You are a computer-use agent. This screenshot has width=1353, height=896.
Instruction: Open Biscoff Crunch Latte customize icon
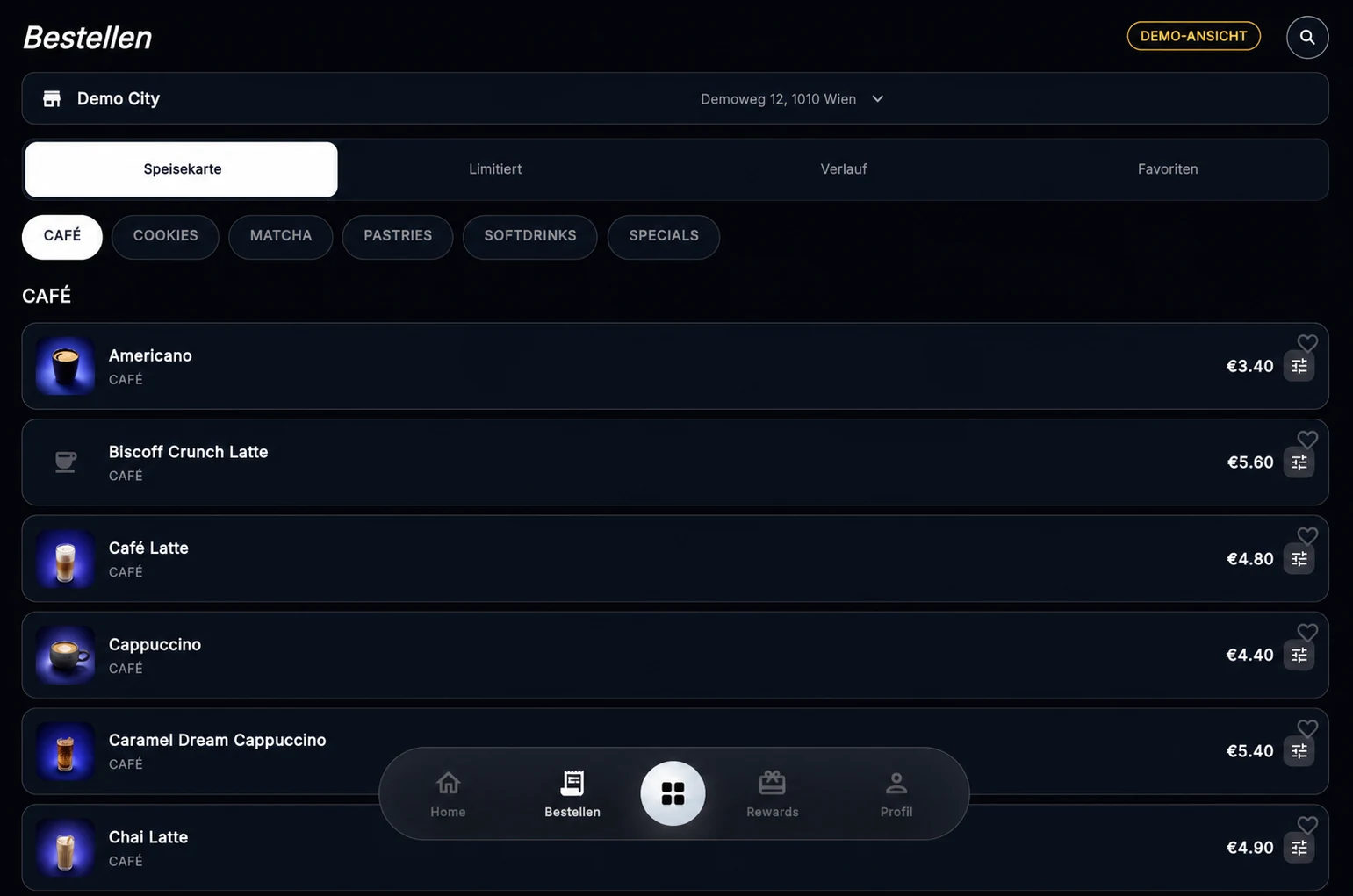click(1299, 462)
